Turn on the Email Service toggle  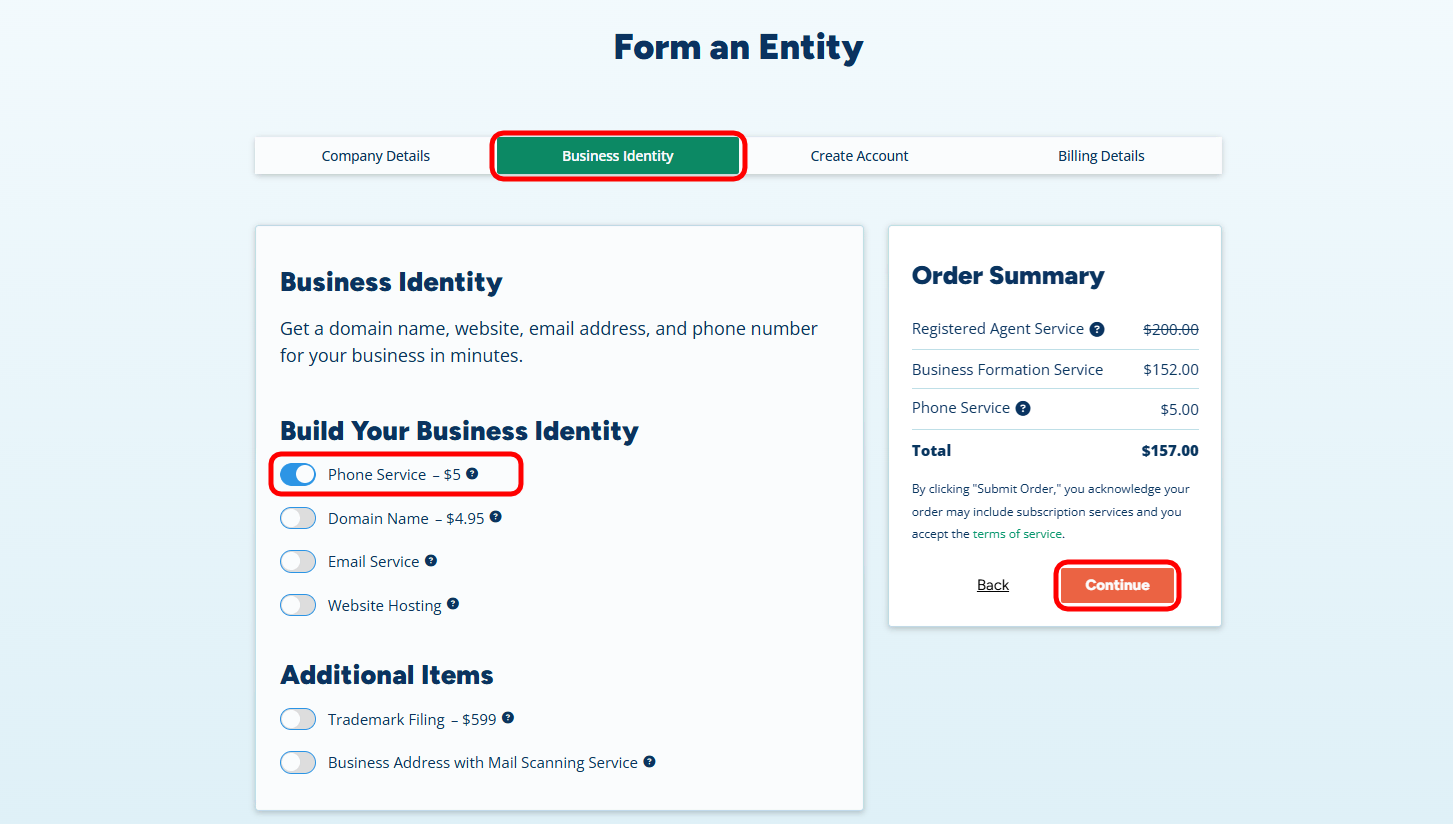[298, 561]
